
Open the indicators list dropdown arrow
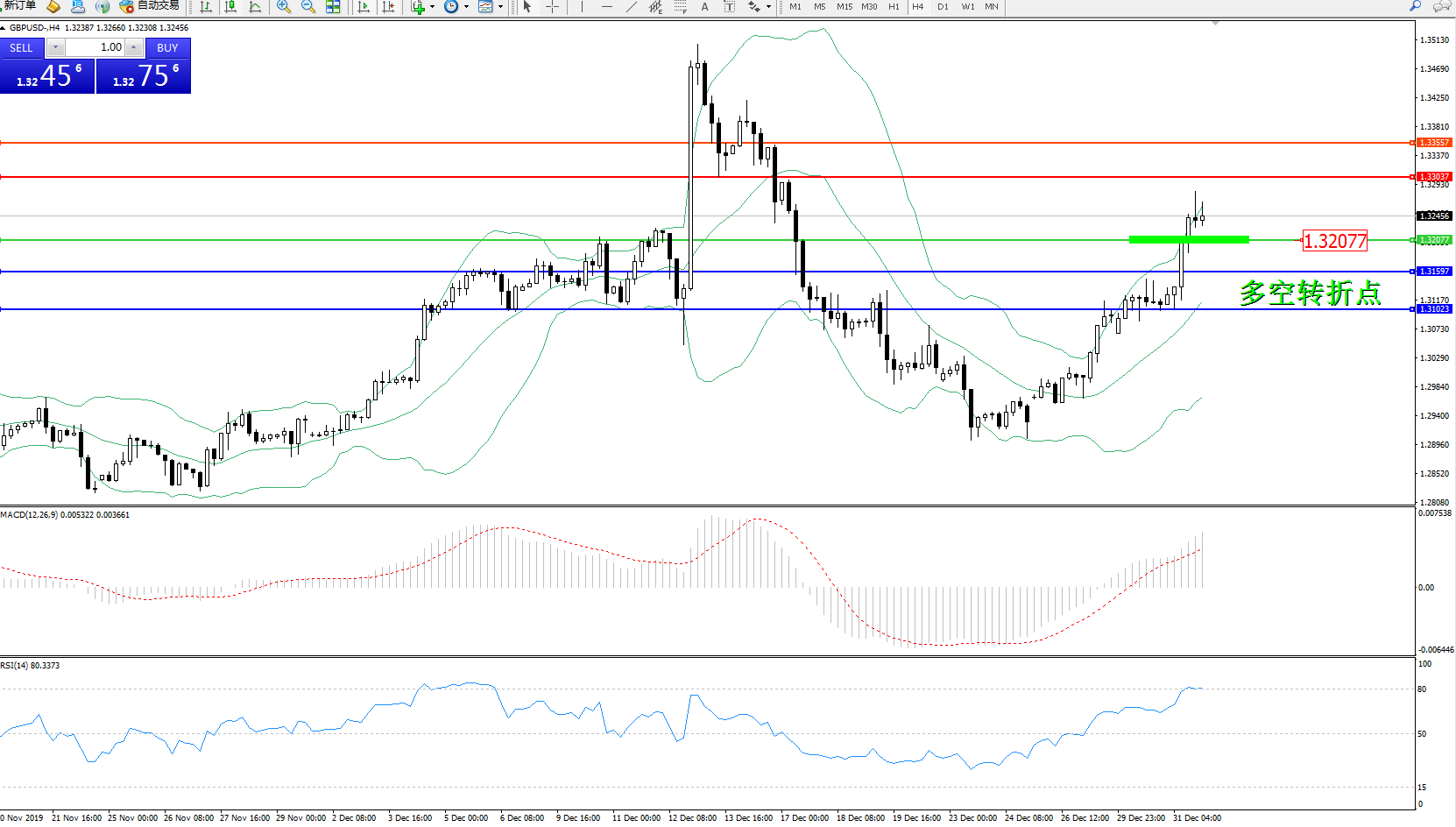pos(432,7)
